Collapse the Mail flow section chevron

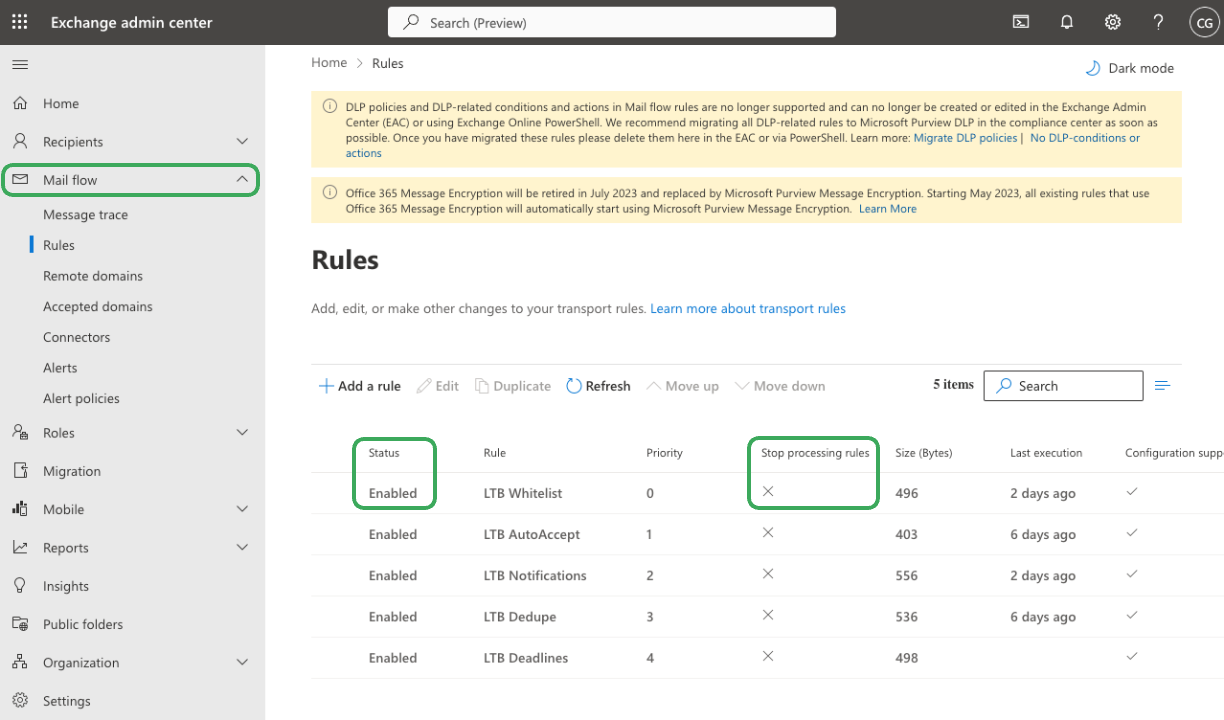point(242,180)
